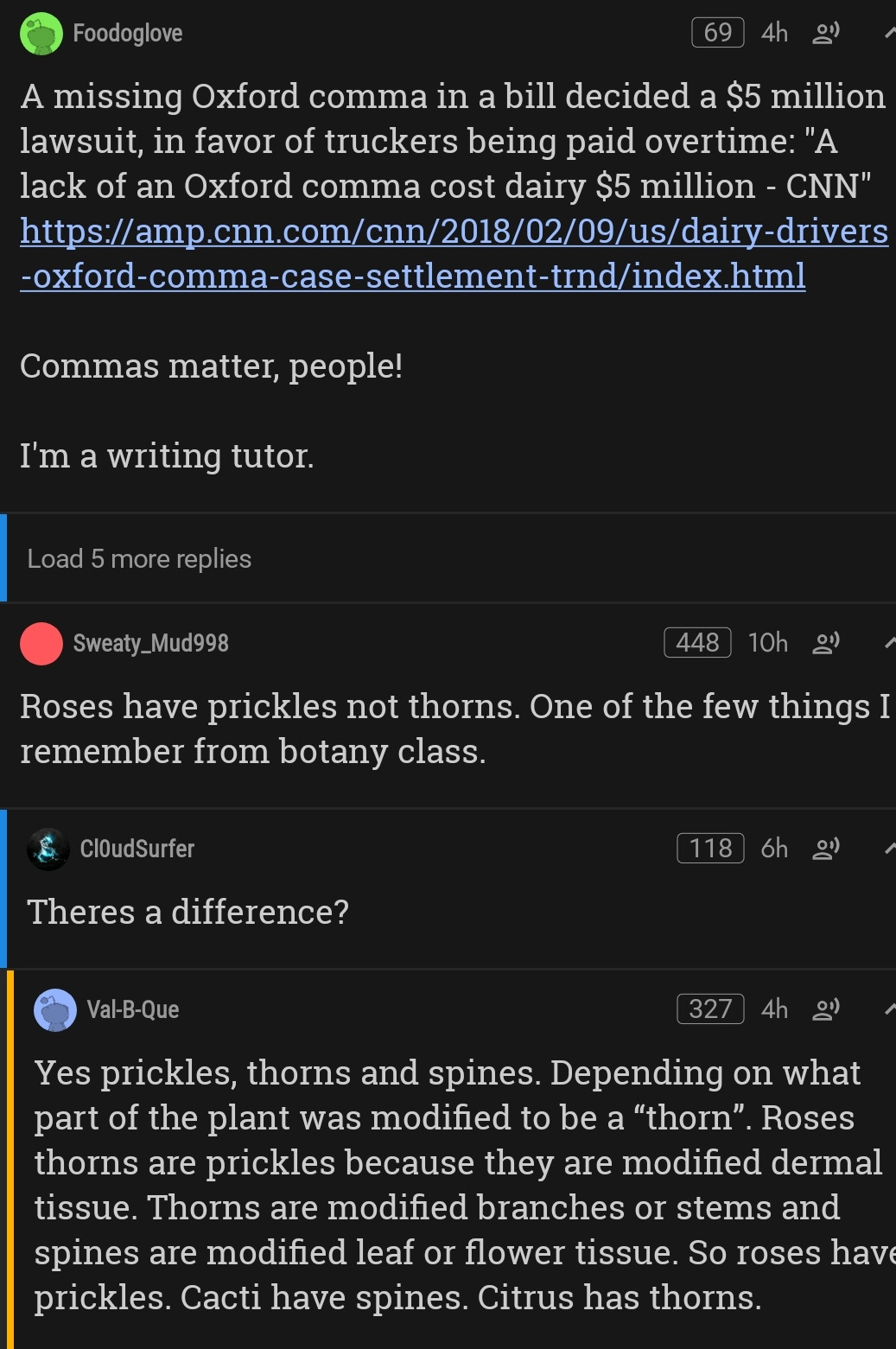896x1349 pixels.
Task: Click Foodoglove's green avatar icon
Action: (41, 34)
